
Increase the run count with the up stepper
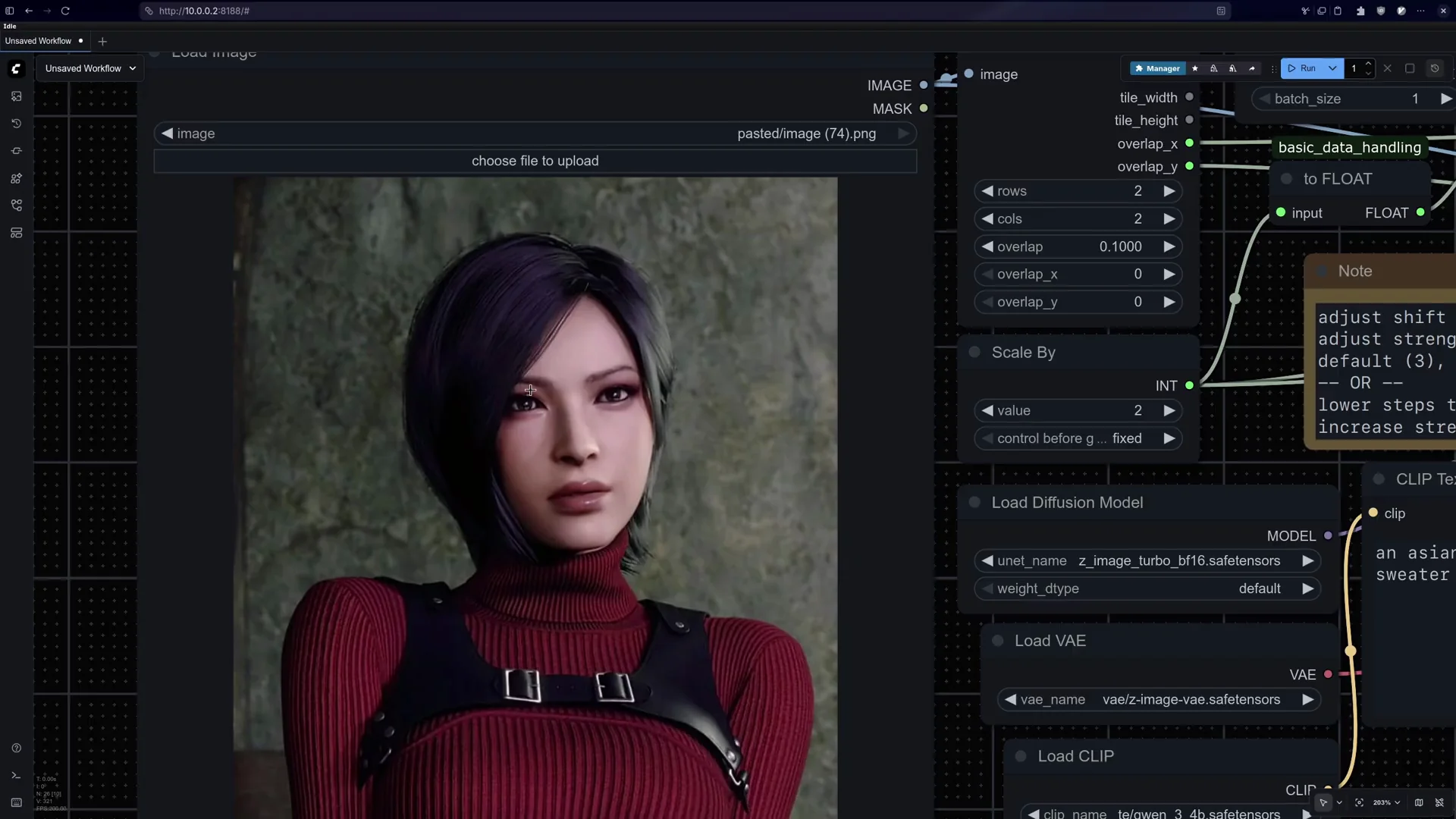(x=1367, y=64)
